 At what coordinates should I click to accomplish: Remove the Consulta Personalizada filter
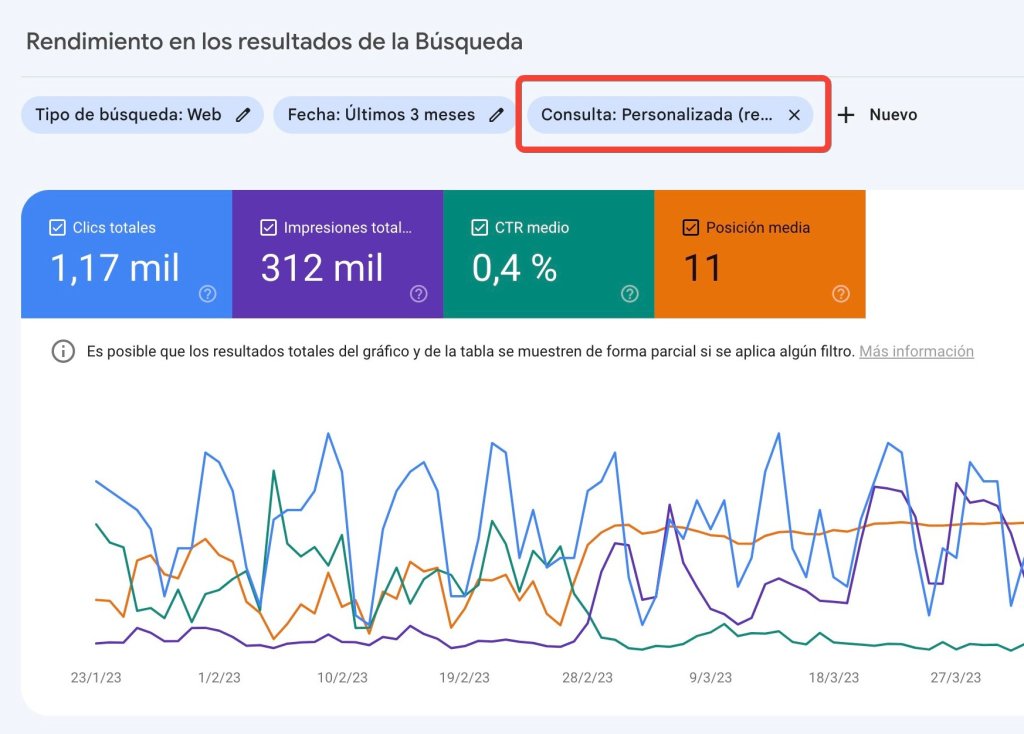(794, 115)
